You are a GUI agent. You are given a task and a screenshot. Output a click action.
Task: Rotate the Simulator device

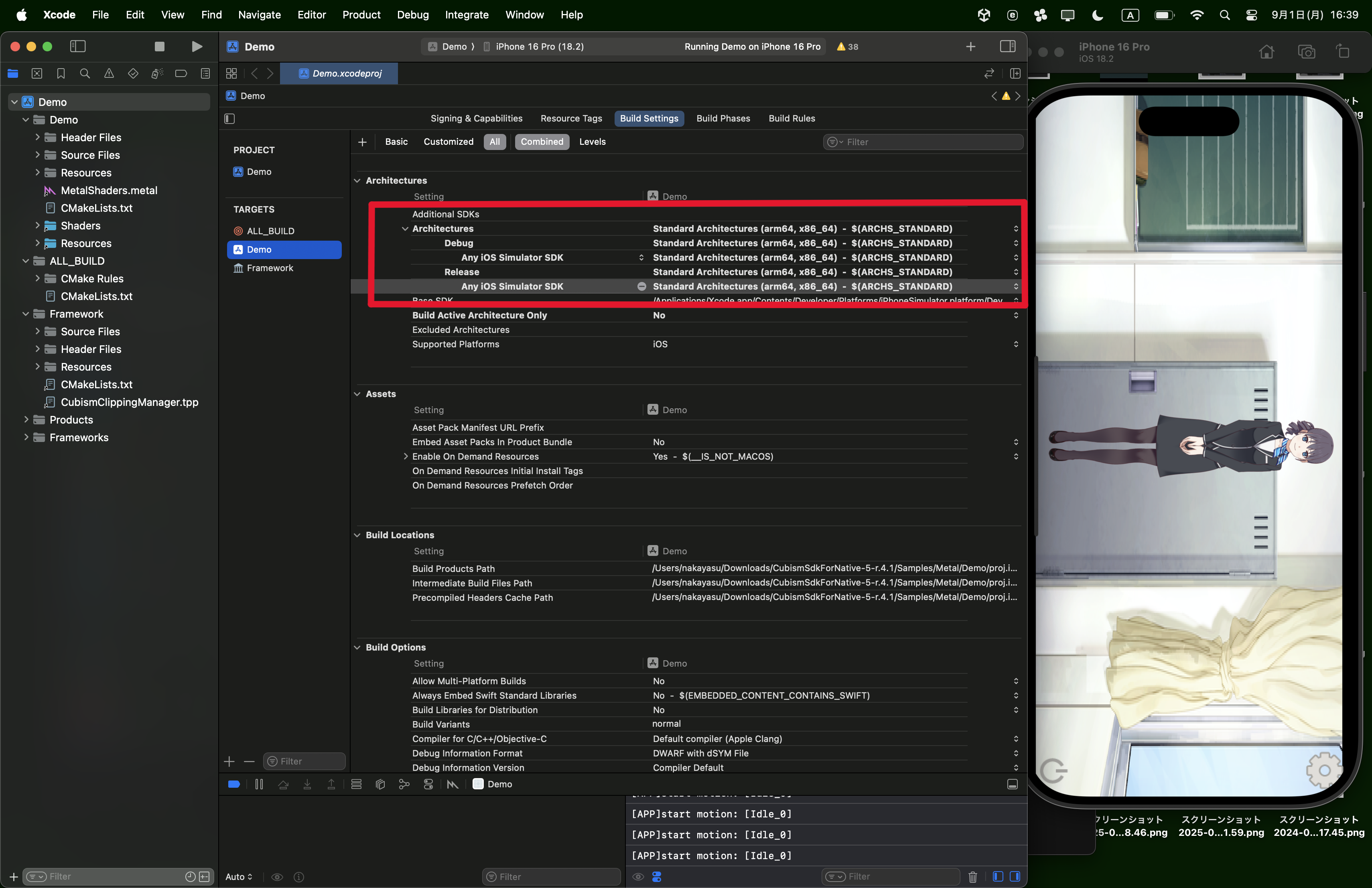tap(1343, 51)
